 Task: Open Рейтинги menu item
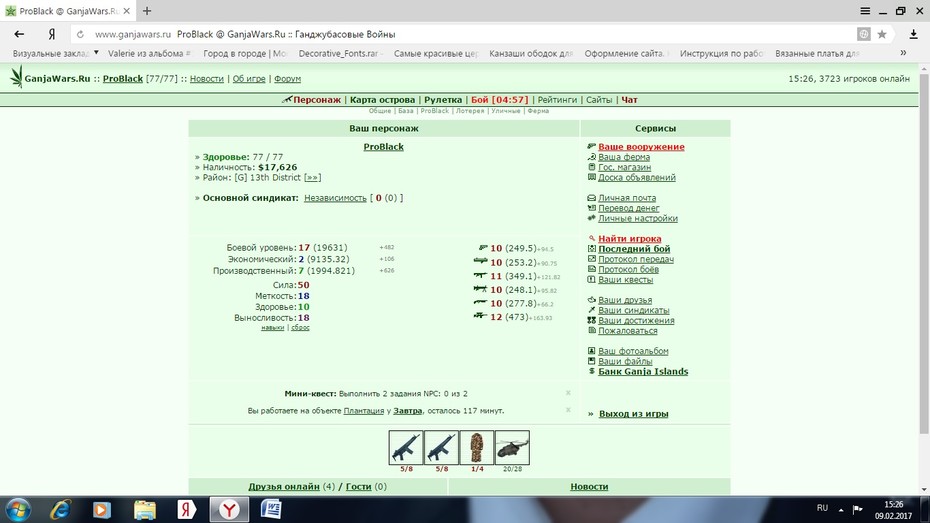[557, 100]
